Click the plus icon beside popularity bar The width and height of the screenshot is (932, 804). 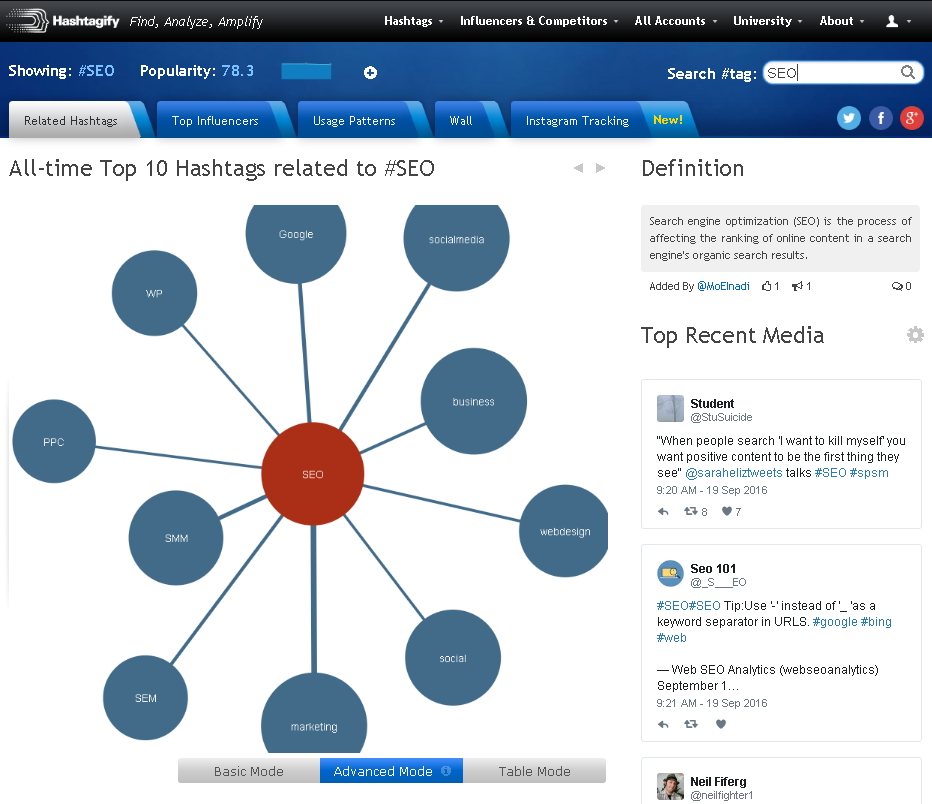370,72
